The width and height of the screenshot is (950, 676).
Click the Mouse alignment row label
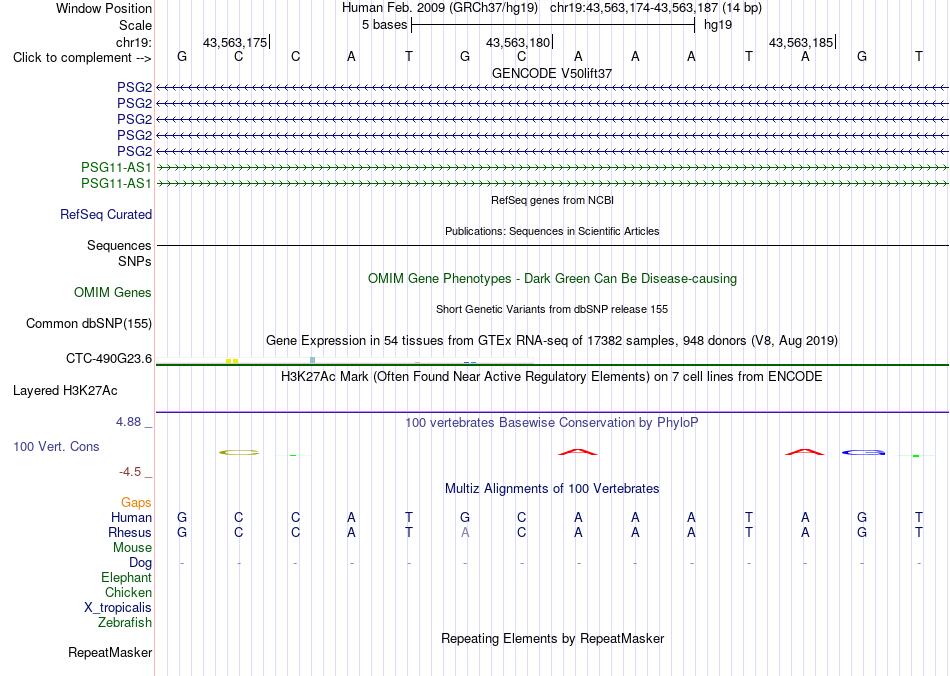(x=132, y=548)
